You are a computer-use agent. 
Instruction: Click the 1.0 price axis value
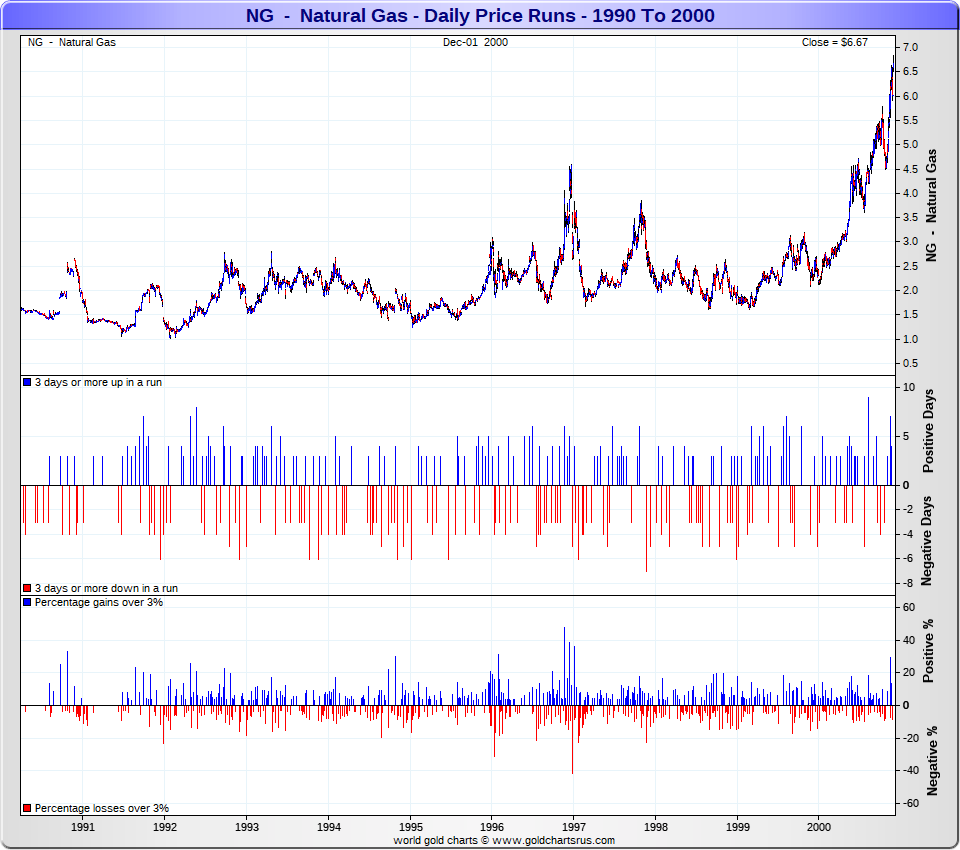click(x=910, y=339)
